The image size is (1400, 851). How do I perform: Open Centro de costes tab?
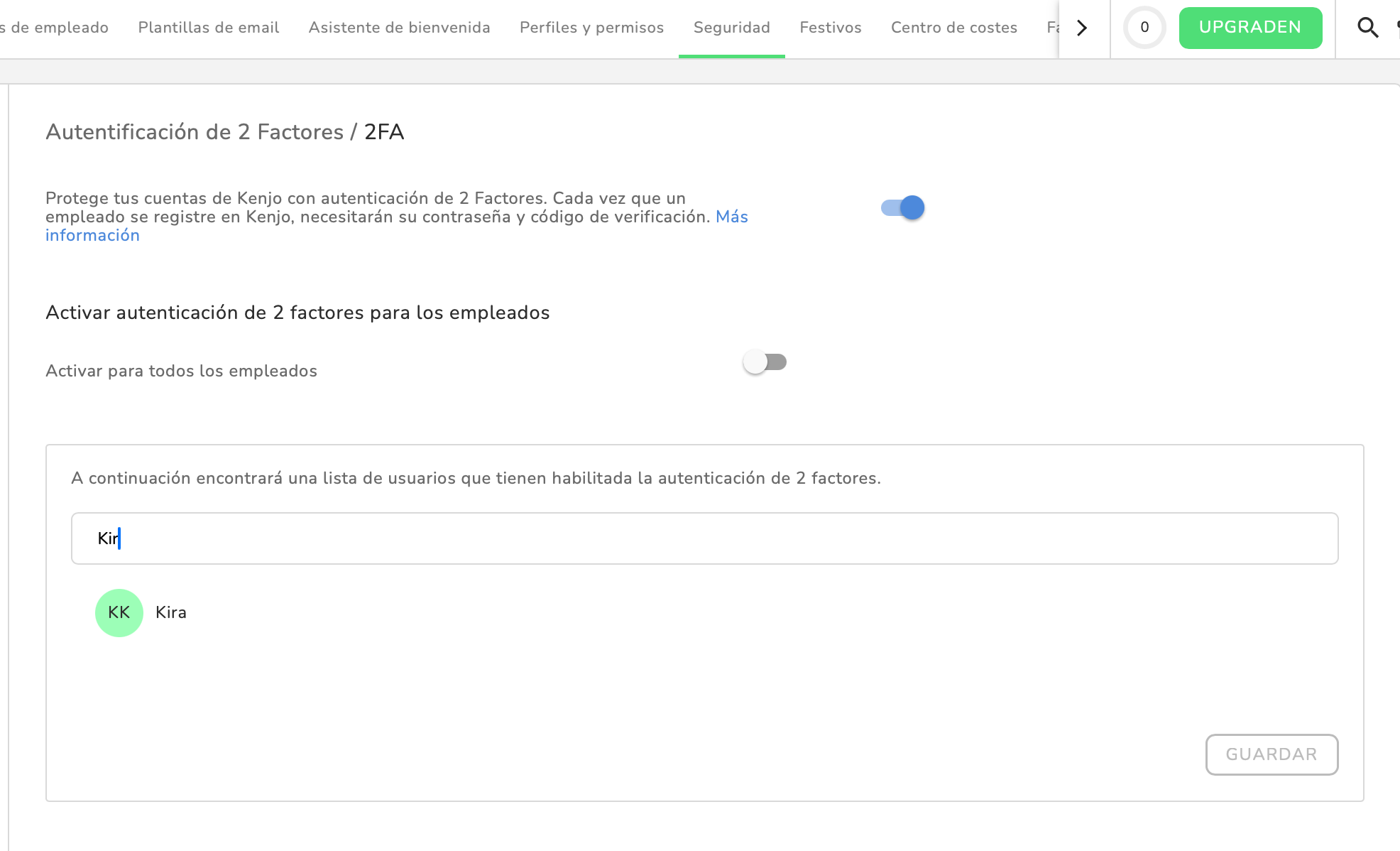coord(953,28)
